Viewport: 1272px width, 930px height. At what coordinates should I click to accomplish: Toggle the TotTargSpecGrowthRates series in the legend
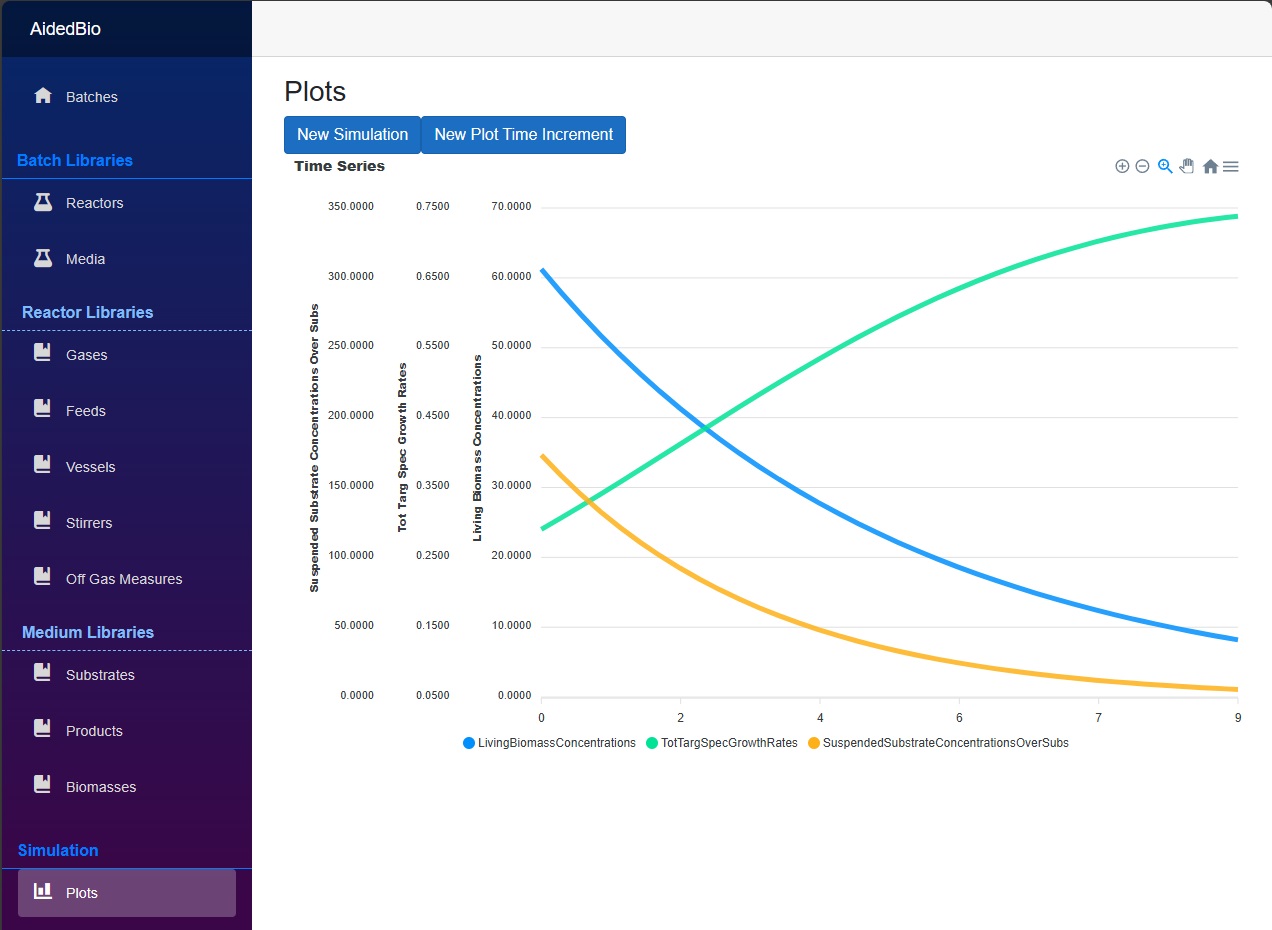tap(722, 743)
